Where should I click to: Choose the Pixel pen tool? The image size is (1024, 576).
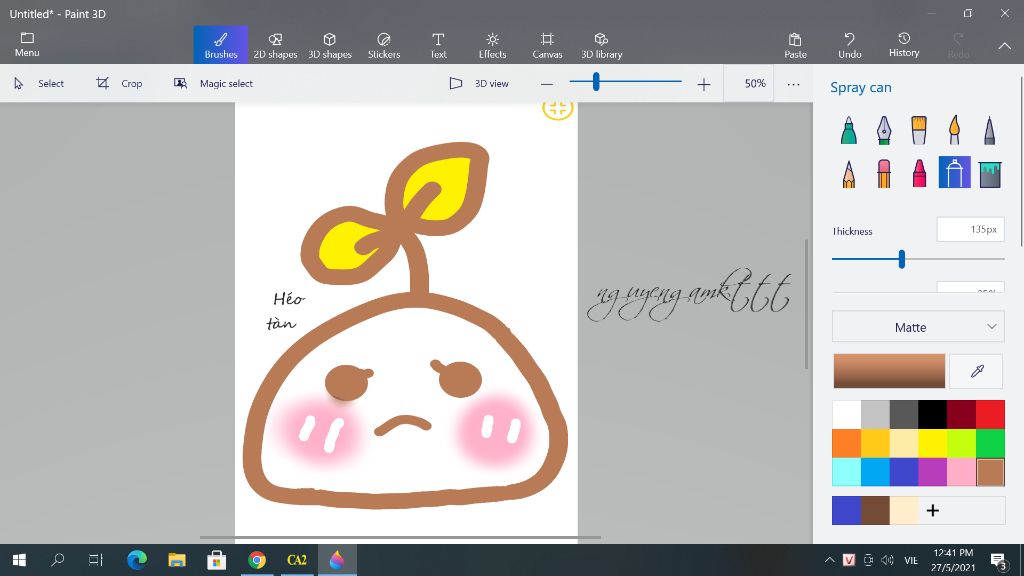point(989,130)
